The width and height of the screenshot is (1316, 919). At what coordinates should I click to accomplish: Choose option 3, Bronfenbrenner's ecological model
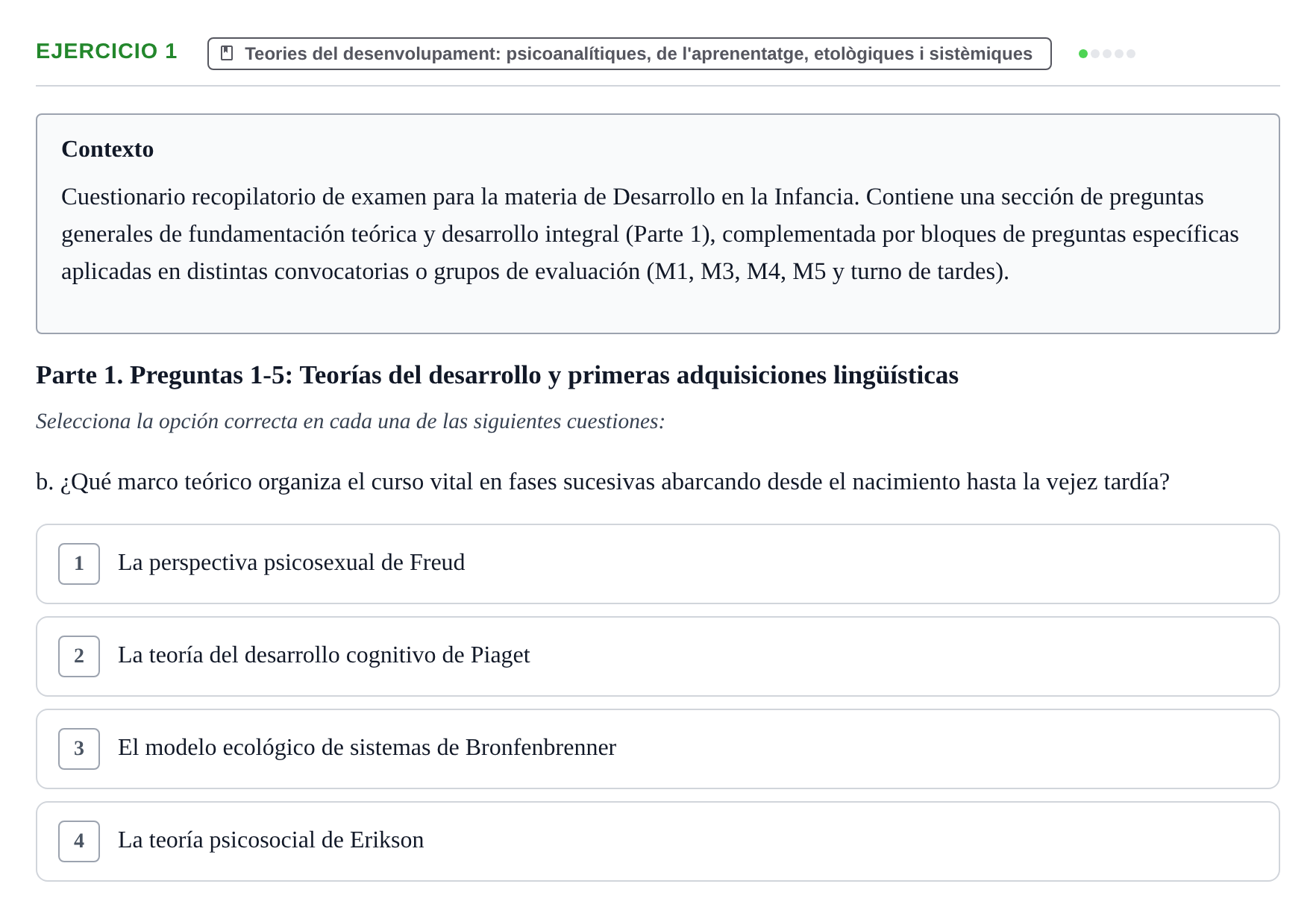pyautogui.click(x=657, y=749)
